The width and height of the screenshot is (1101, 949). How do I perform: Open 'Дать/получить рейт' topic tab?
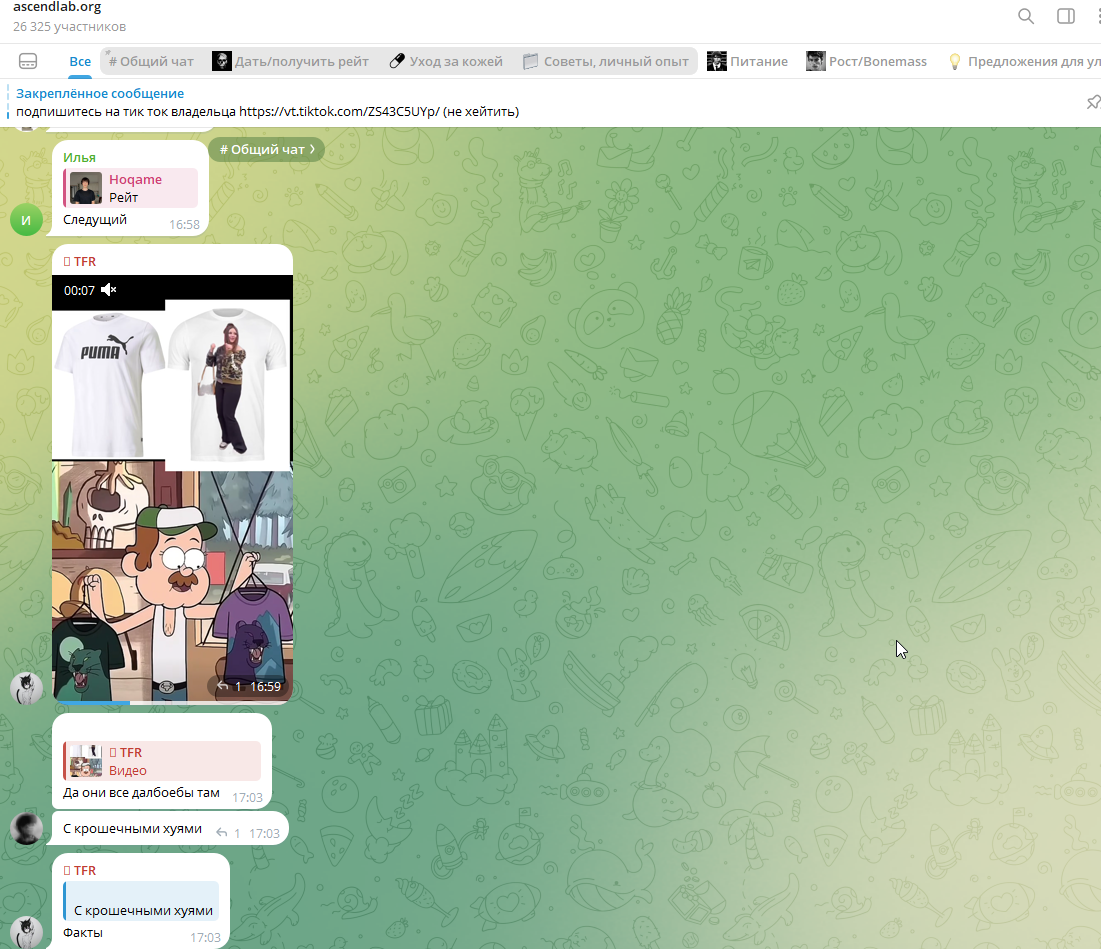(x=291, y=62)
